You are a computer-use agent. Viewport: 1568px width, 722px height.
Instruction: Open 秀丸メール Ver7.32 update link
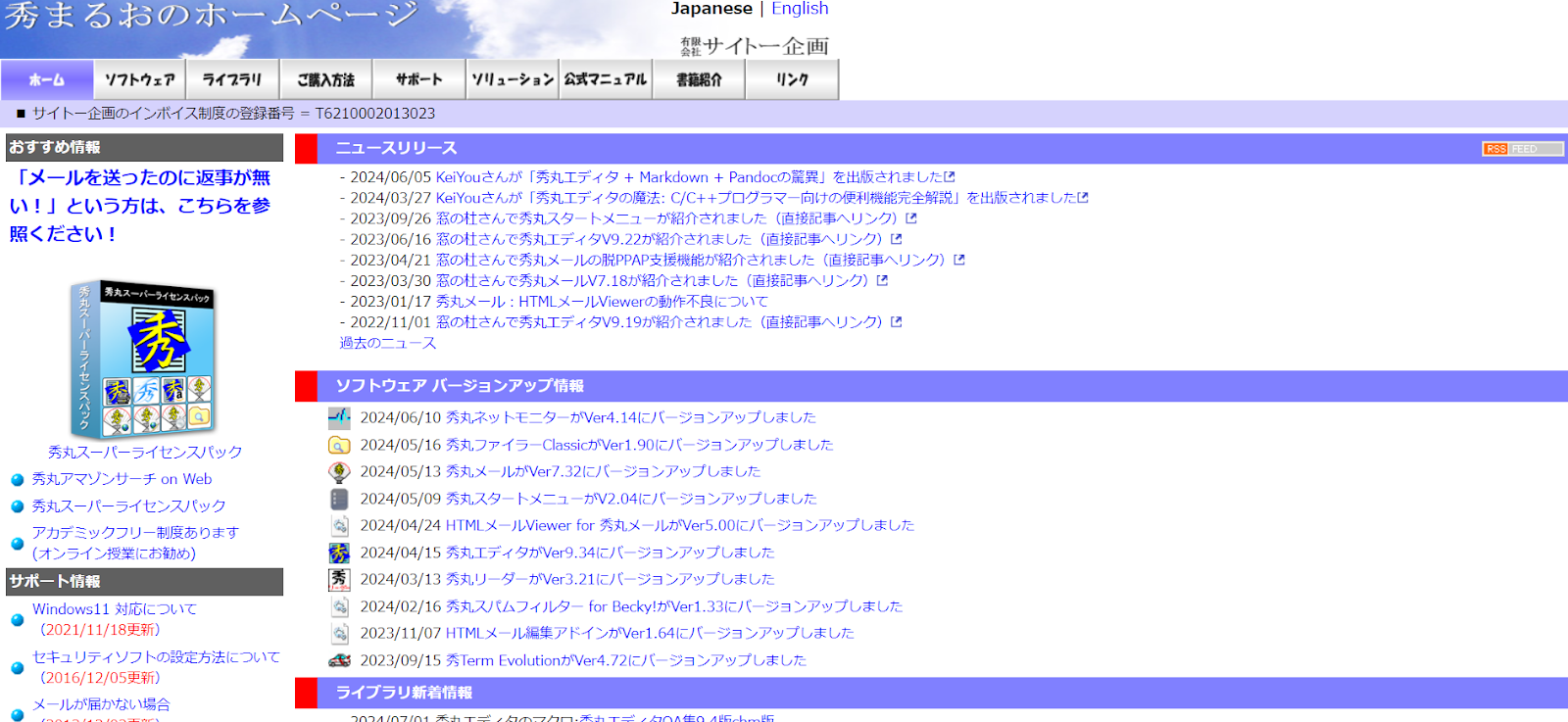[604, 471]
